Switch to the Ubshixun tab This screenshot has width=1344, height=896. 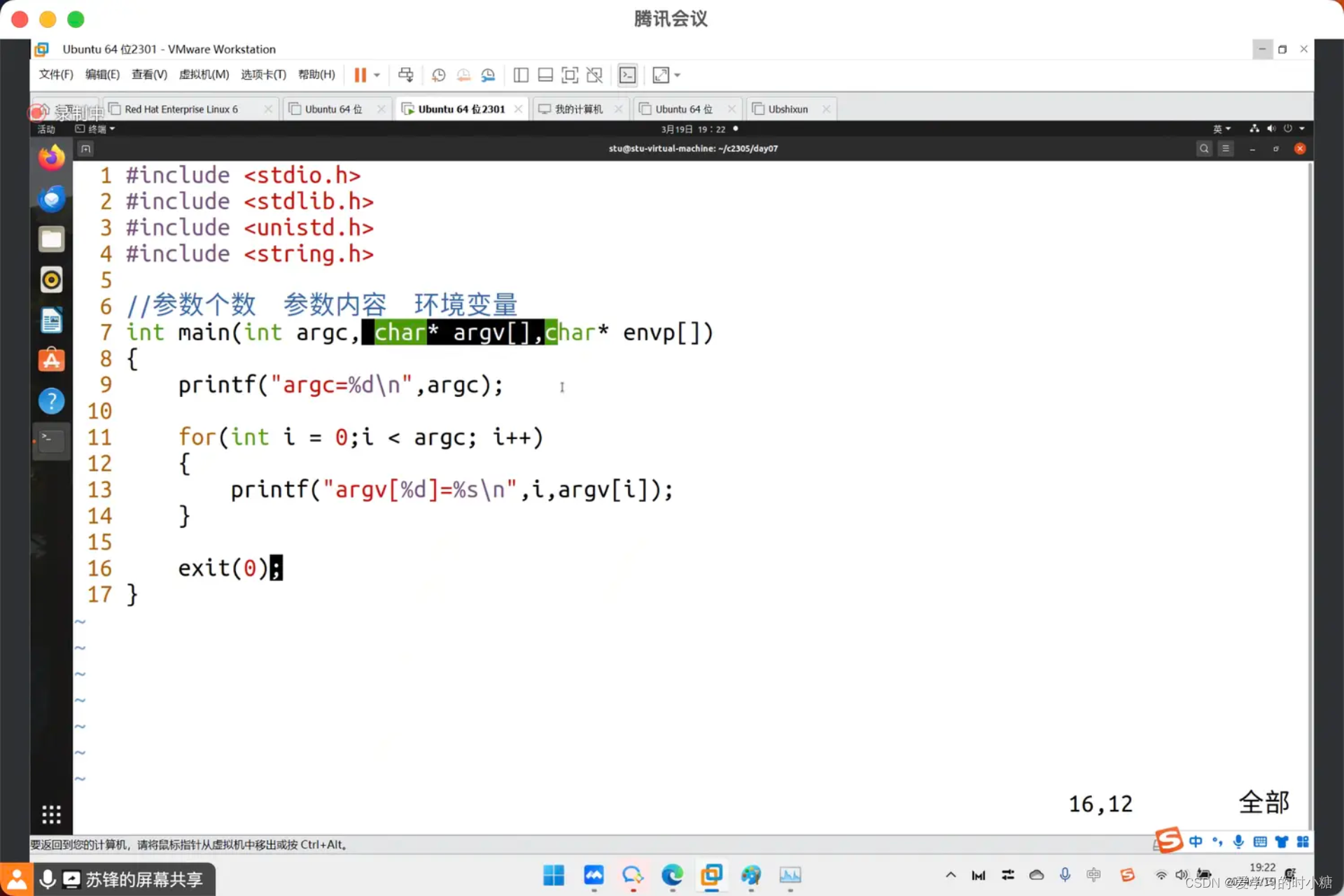[787, 109]
